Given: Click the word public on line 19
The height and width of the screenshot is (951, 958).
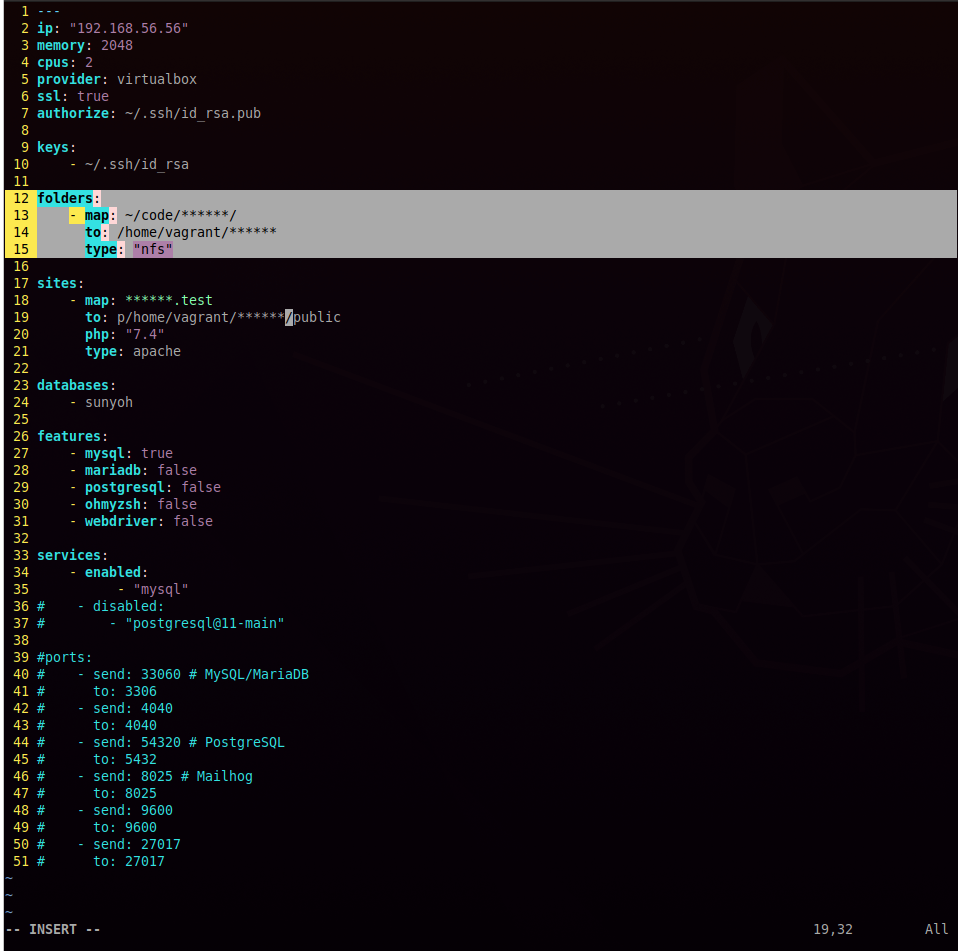Looking at the screenshot, I should click(x=317, y=318).
